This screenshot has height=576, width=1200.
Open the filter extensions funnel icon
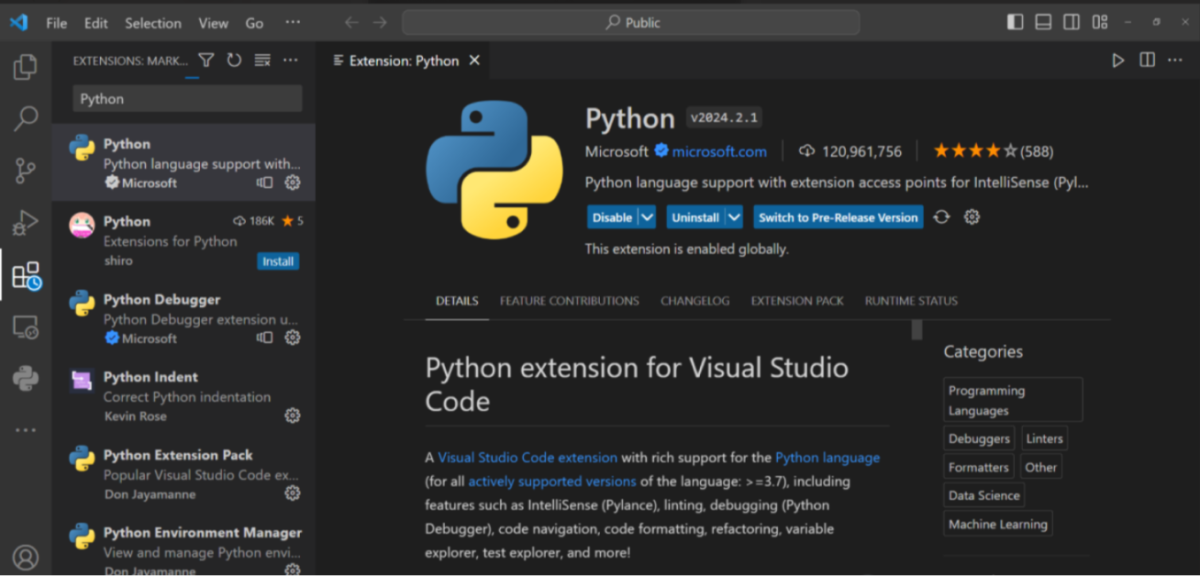tap(206, 60)
